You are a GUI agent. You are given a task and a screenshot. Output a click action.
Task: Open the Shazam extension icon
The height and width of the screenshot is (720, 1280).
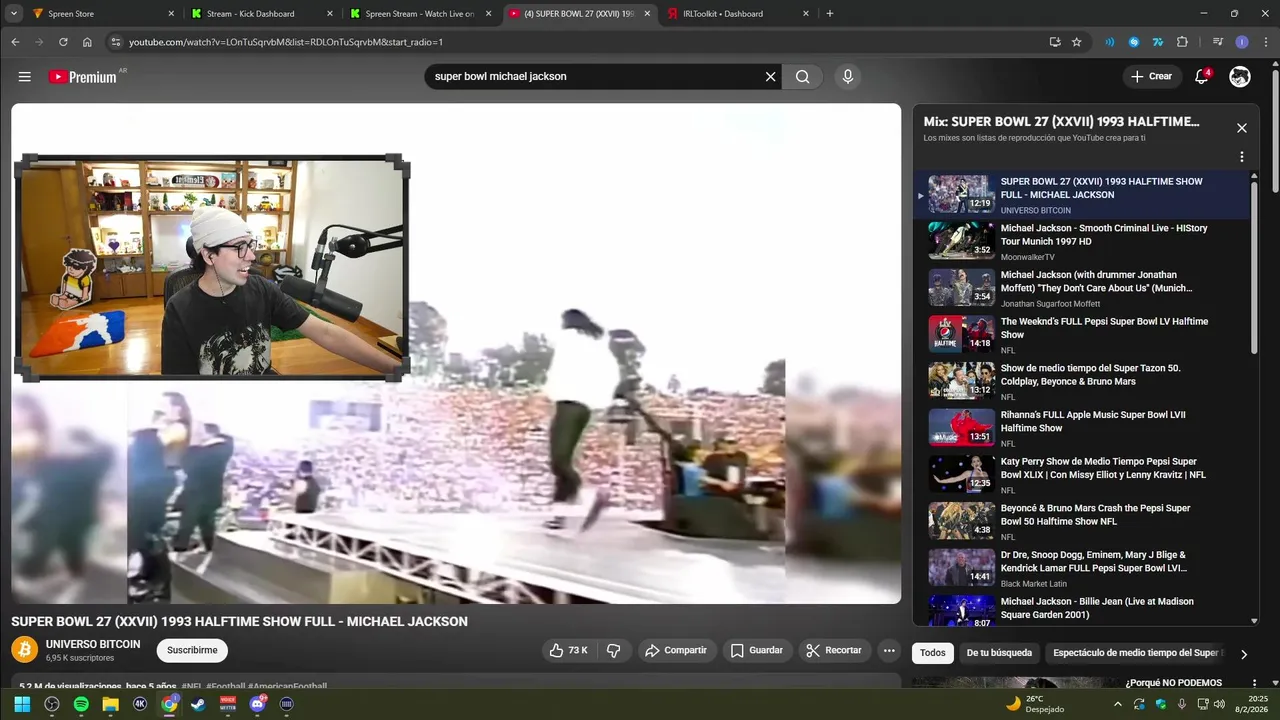point(1134,42)
